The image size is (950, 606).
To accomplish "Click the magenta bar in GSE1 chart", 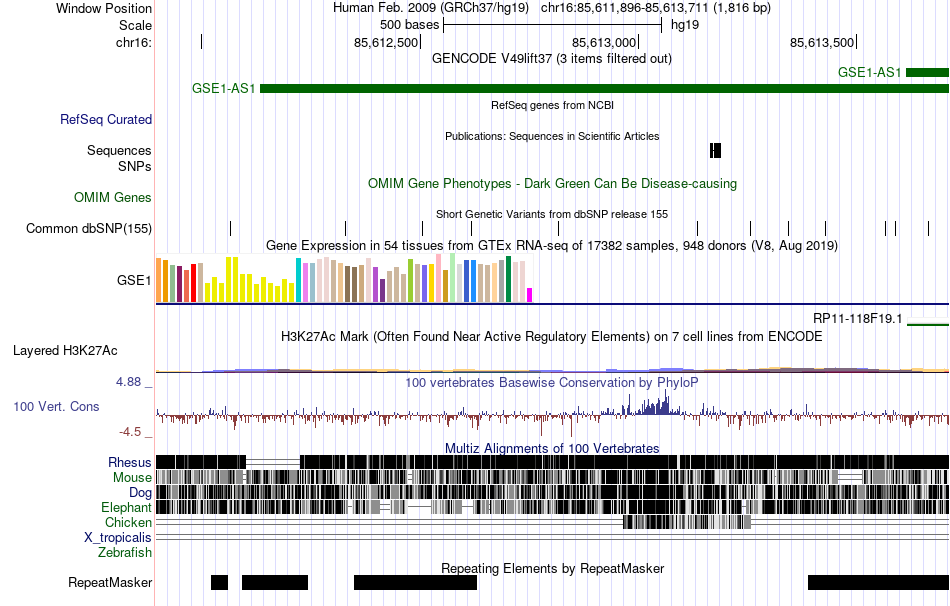I will pyautogui.click(x=529, y=295).
